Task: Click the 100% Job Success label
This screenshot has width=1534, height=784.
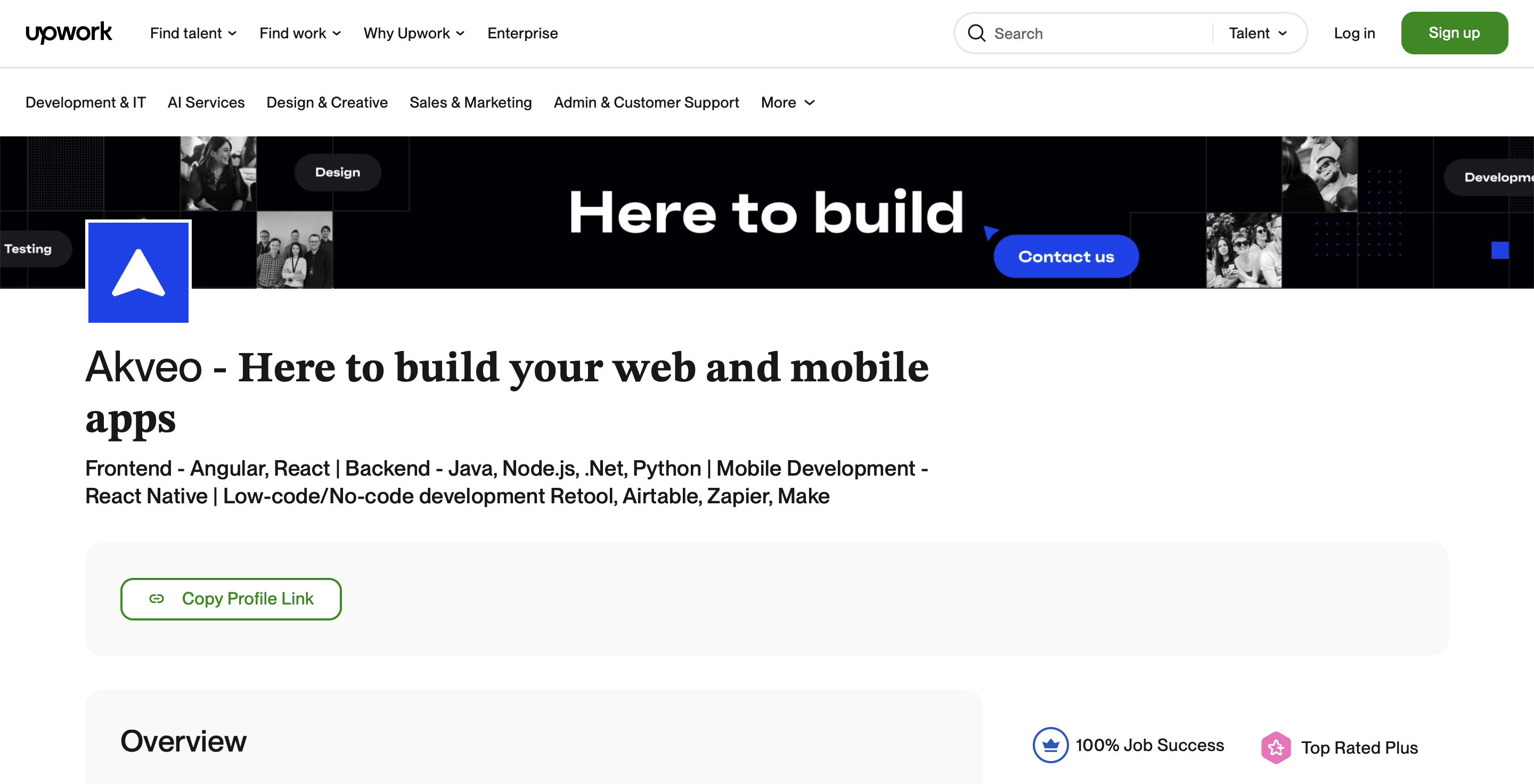Action: pyautogui.click(x=1149, y=745)
